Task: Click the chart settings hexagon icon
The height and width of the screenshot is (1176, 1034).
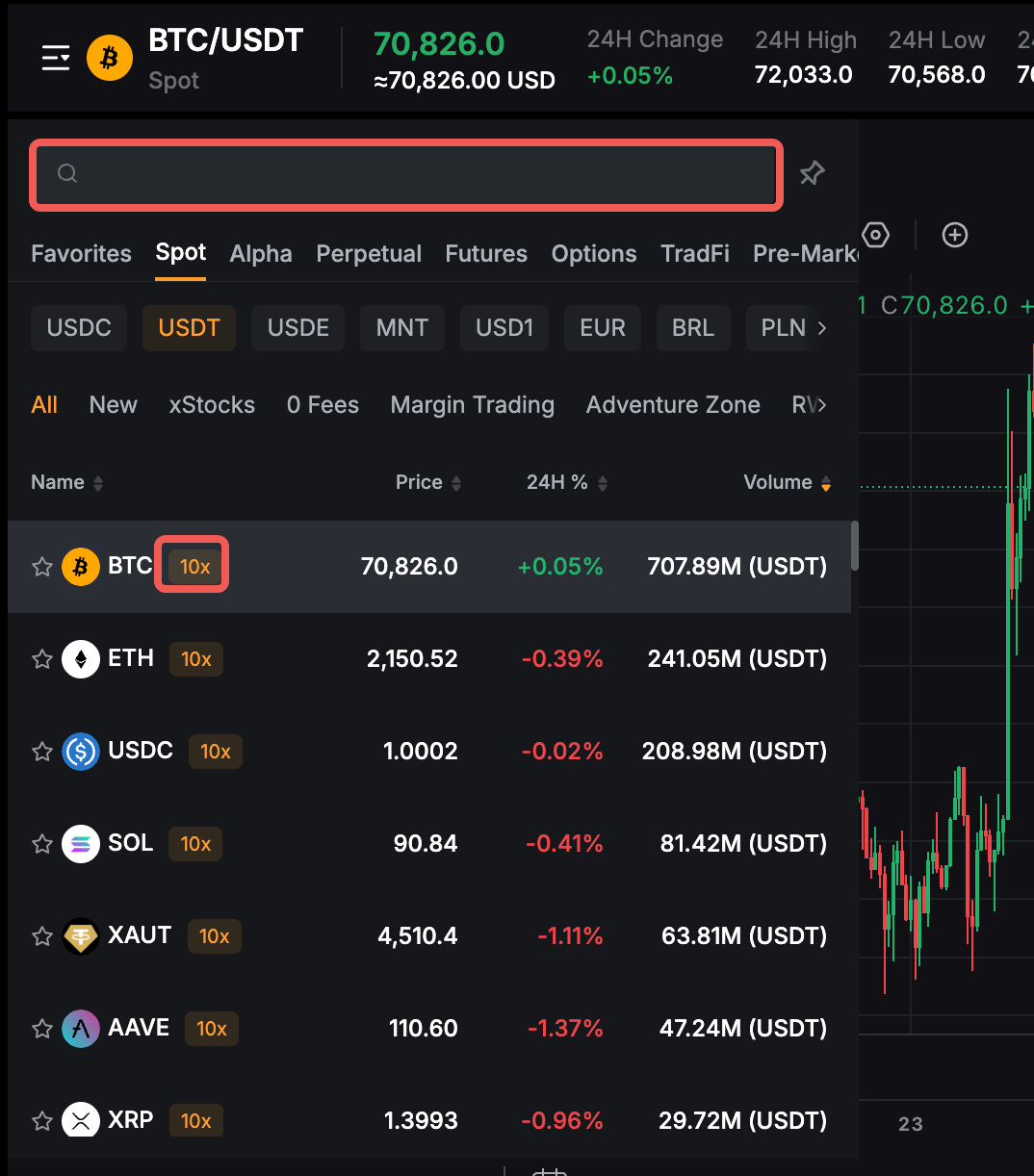Action: [x=875, y=235]
